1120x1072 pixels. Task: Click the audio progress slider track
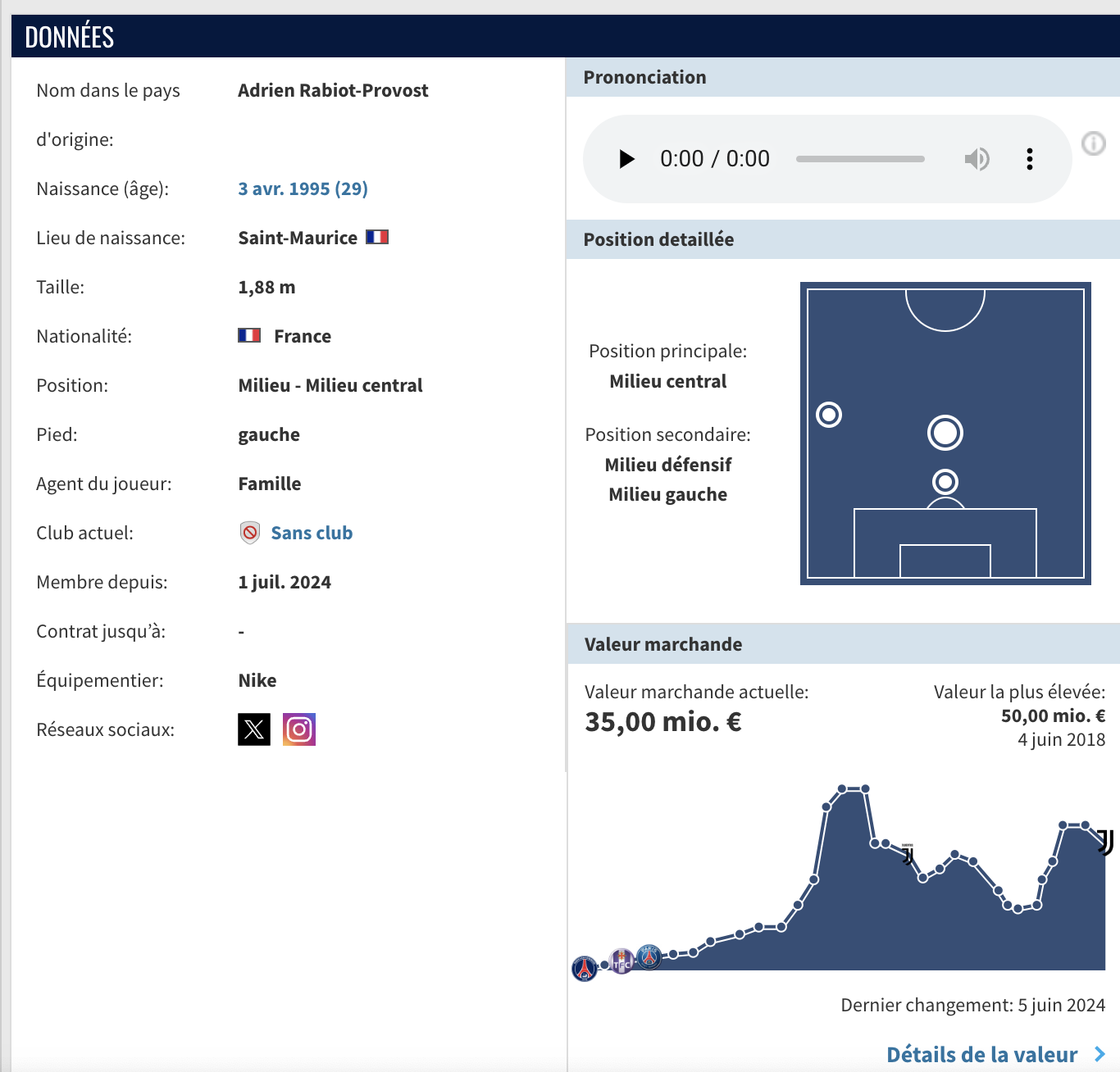[x=860, y=159]
